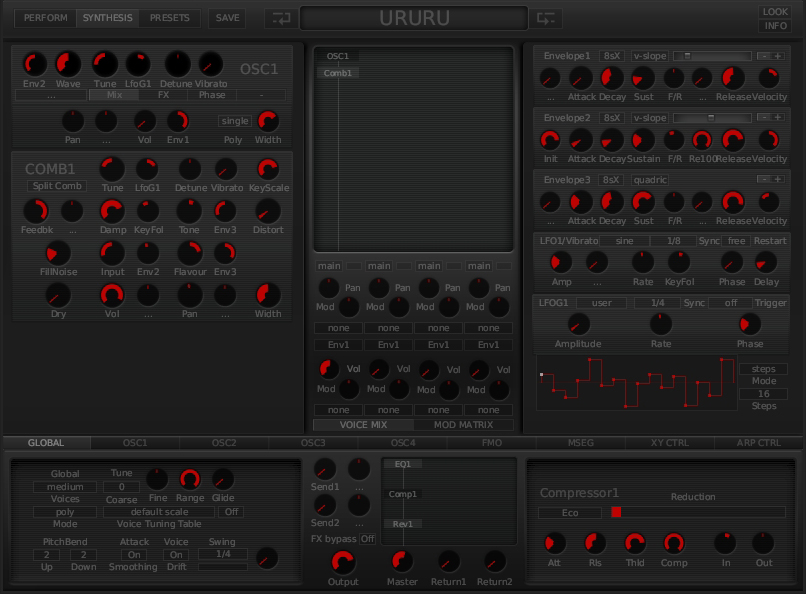Open the Split Comb mode dropdown
This screenshot has width=806, height=594.
click(57, 186)
